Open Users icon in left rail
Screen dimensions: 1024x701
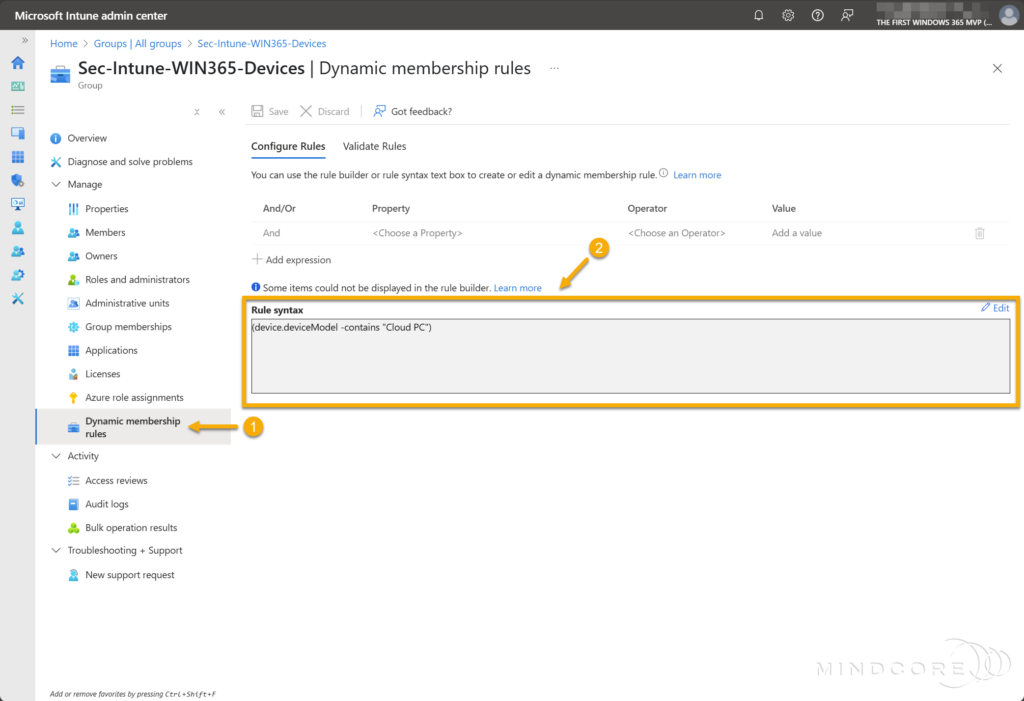[x=18, y=227]
